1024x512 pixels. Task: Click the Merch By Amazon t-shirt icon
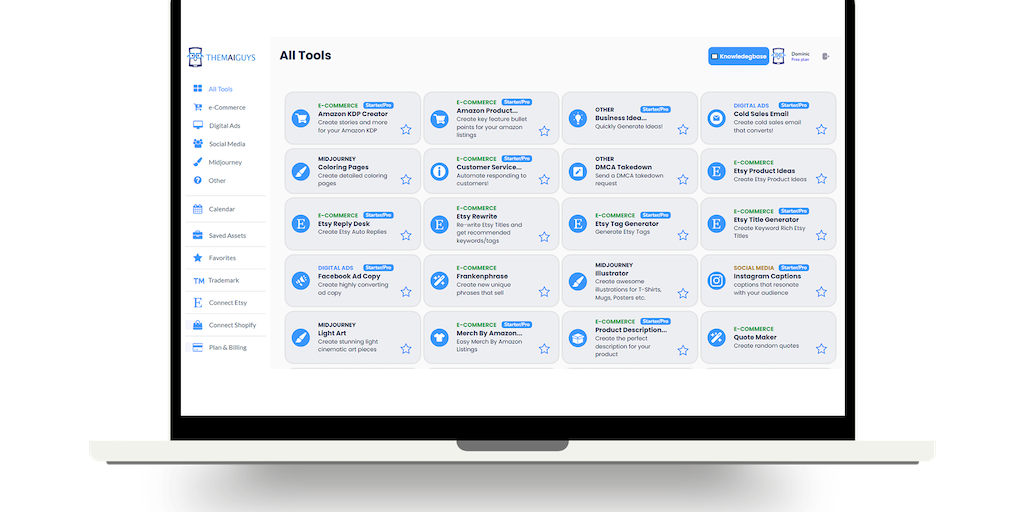tap(439, 338)
